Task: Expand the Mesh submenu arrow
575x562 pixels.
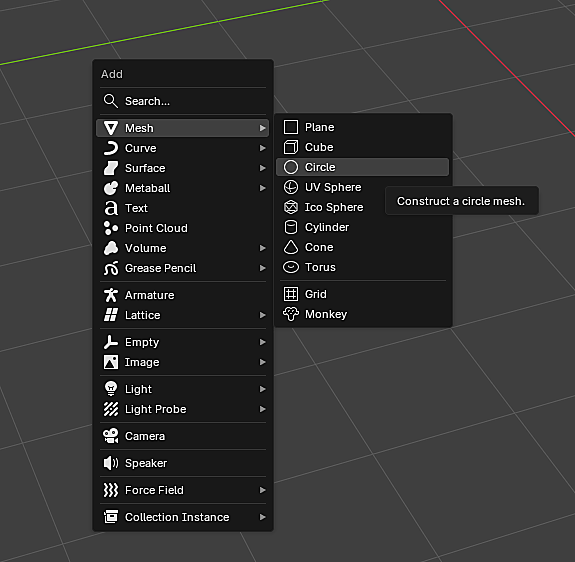Action: (263, 128)
